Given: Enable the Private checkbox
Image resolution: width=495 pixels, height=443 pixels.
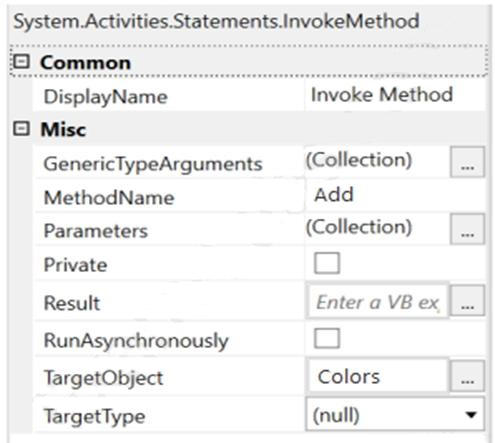Looking at the screenshot, I should click(x=327, y=263).
